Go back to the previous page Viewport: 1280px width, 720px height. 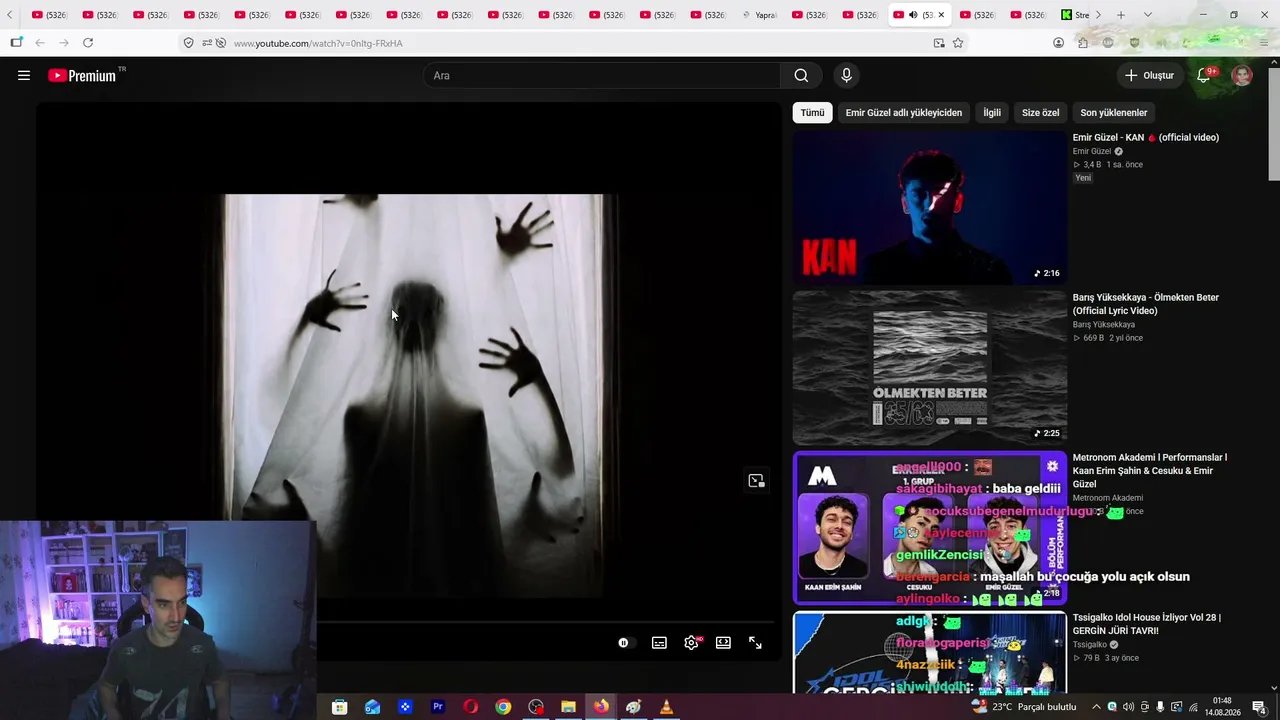click(40, 43)
